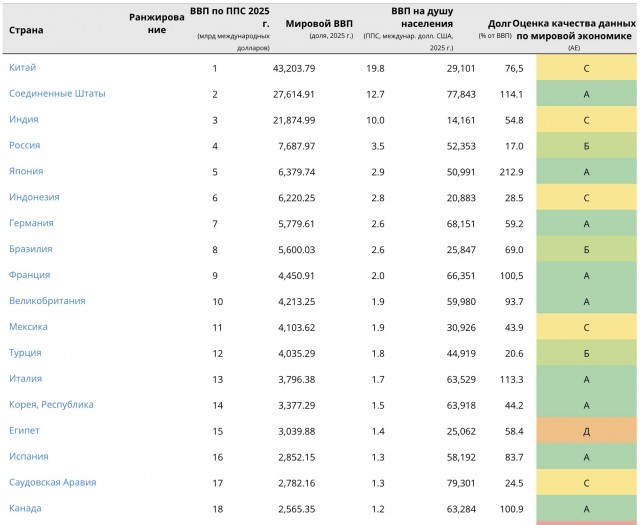
Task: Open the Индия country link
Action: coord(24,119)
